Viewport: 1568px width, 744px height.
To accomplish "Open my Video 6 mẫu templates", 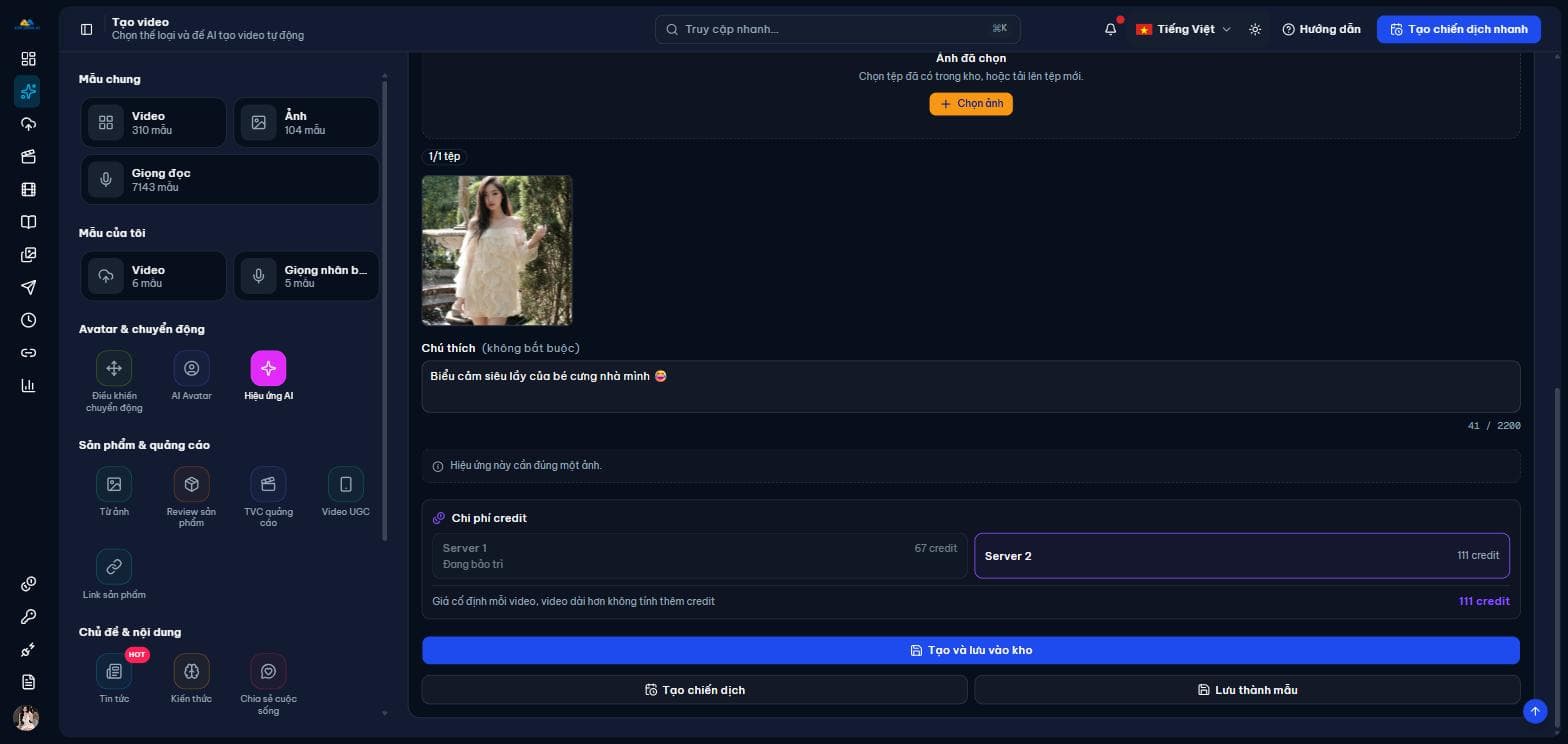I will click(153, 276).
